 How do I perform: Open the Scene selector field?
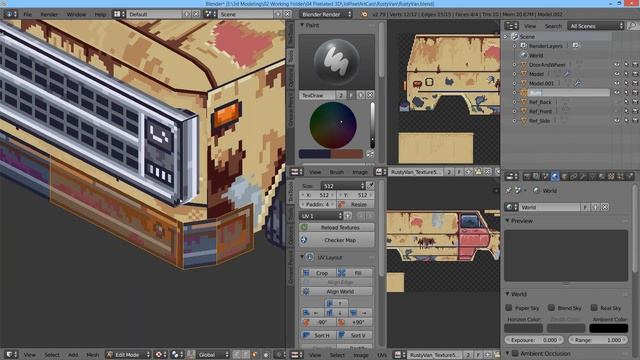tap(246, 14)
